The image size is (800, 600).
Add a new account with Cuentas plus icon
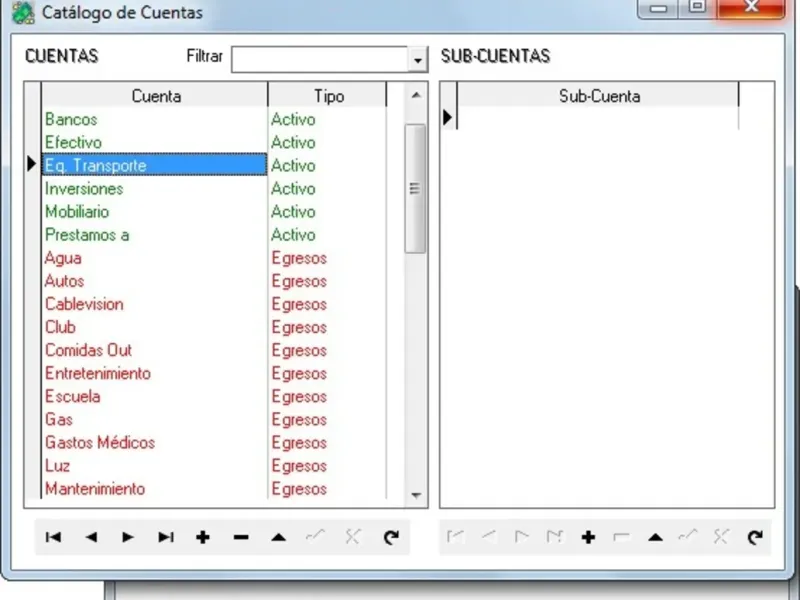point(203,537)
